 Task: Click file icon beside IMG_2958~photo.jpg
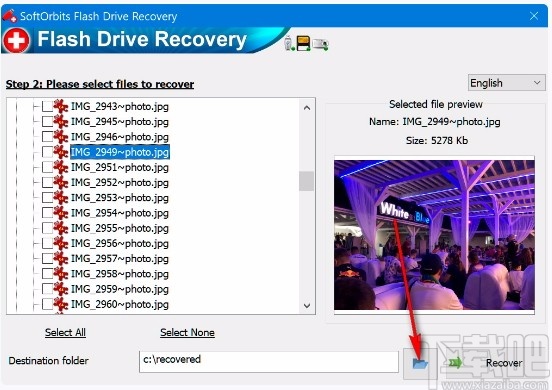[61, 273]
